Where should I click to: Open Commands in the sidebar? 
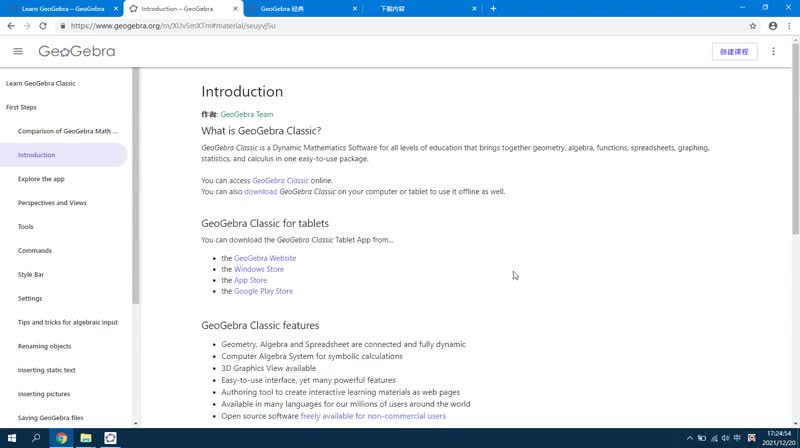click(x=35, y=251)
